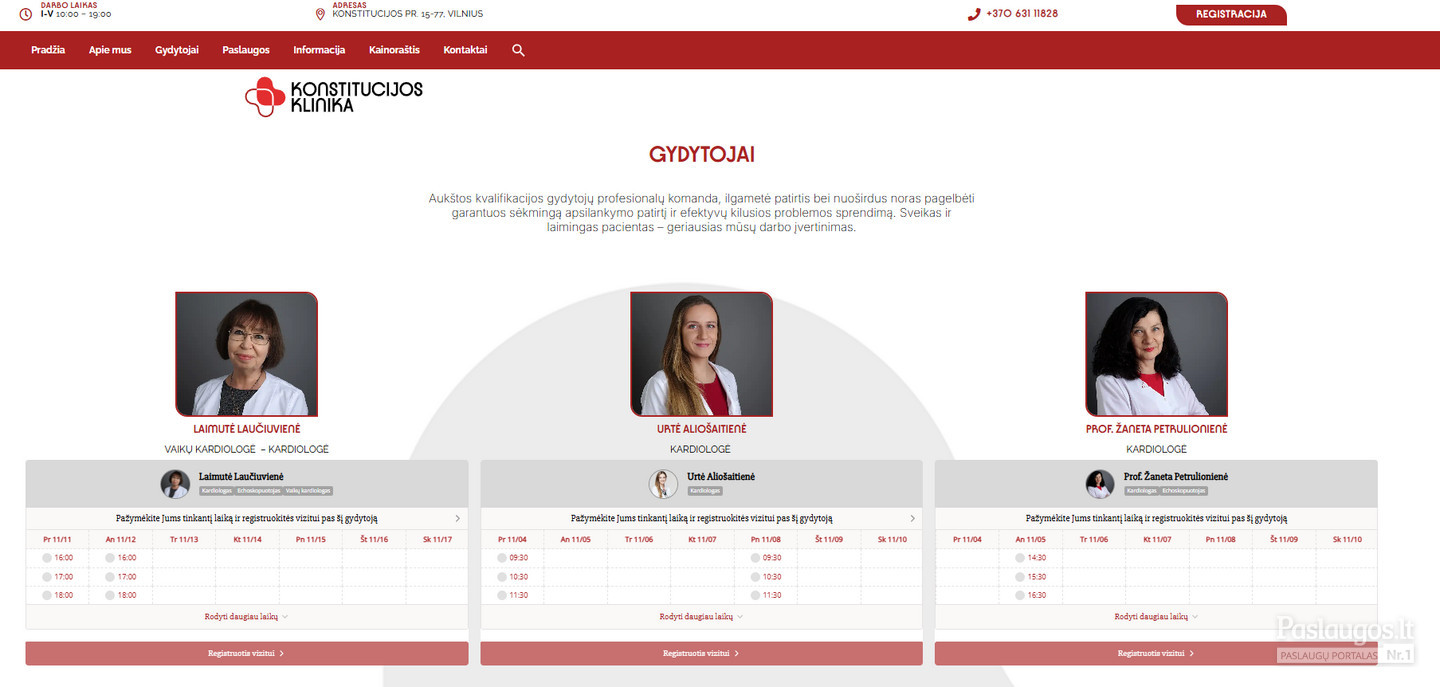Select 14:30 on An 11/05 for Prof. Petrulionienė
Viewport: 1440px width, 687px height.
tap(1031, 558)
